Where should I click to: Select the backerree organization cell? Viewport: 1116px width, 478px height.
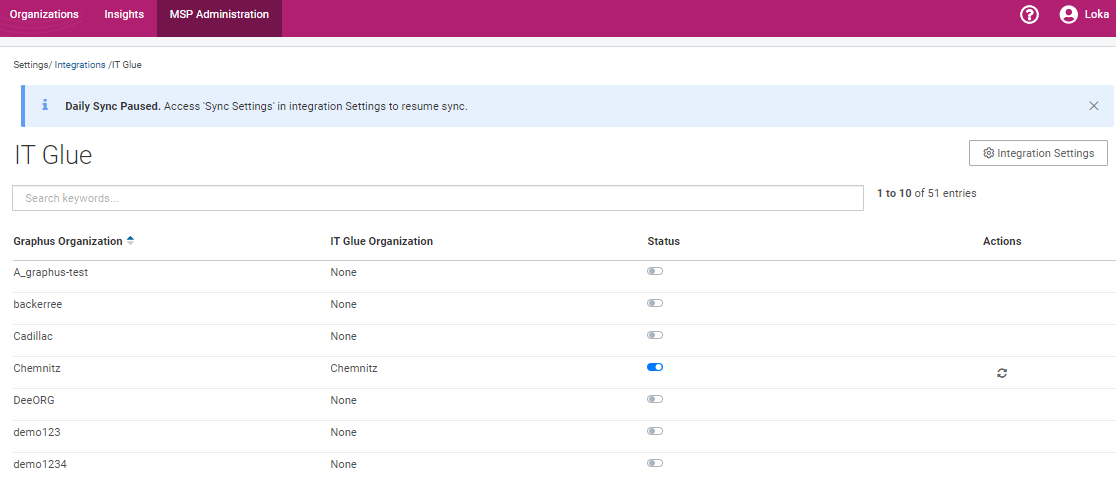coord(38,304)
